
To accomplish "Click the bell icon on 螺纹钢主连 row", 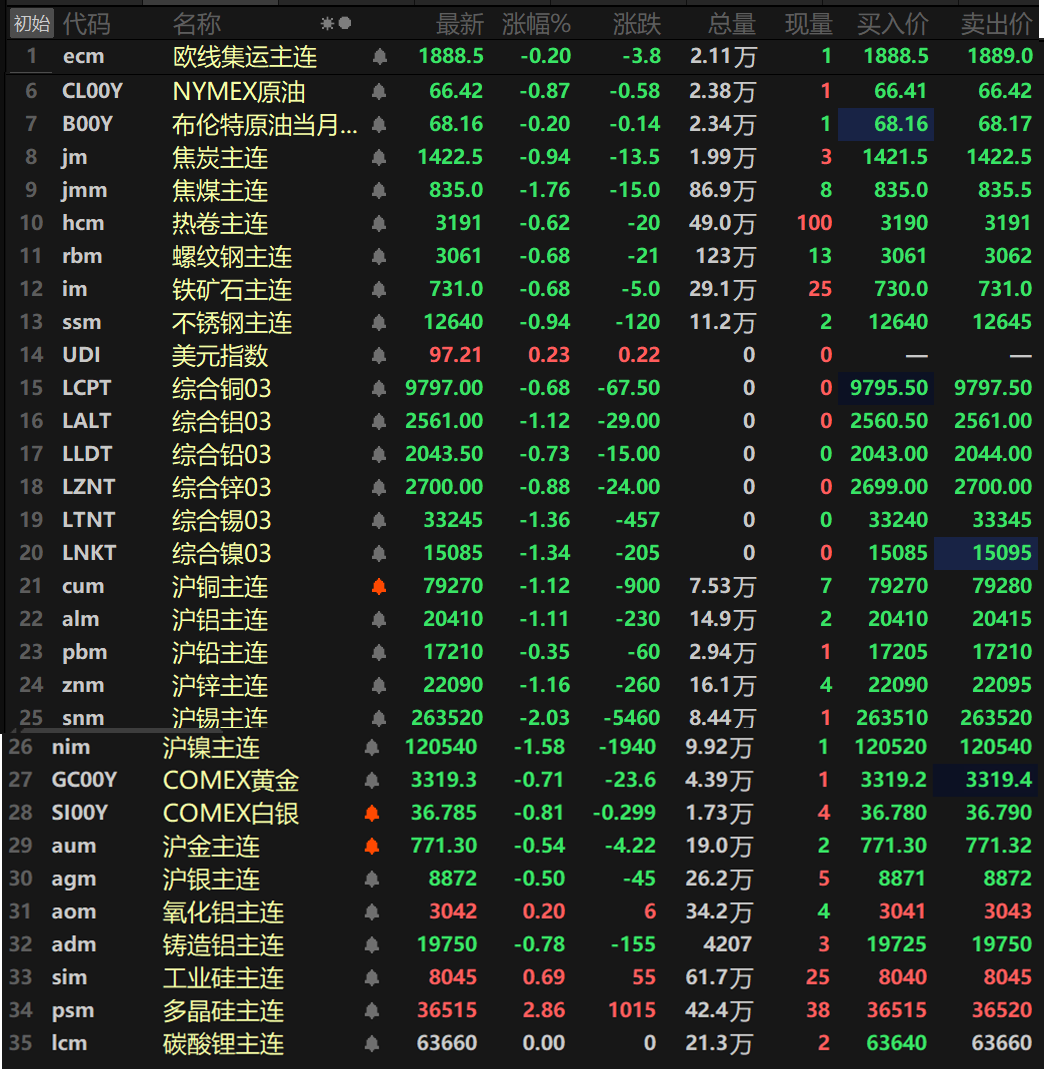I will [x=379, y=257].
